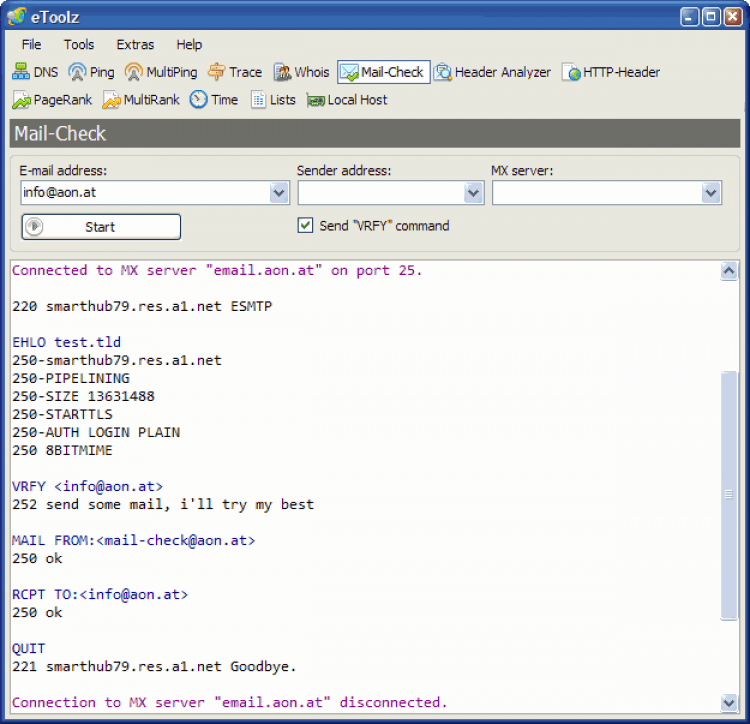Open the DNS lookup tool
Screen dimensions: 750x724
(36, 72)
